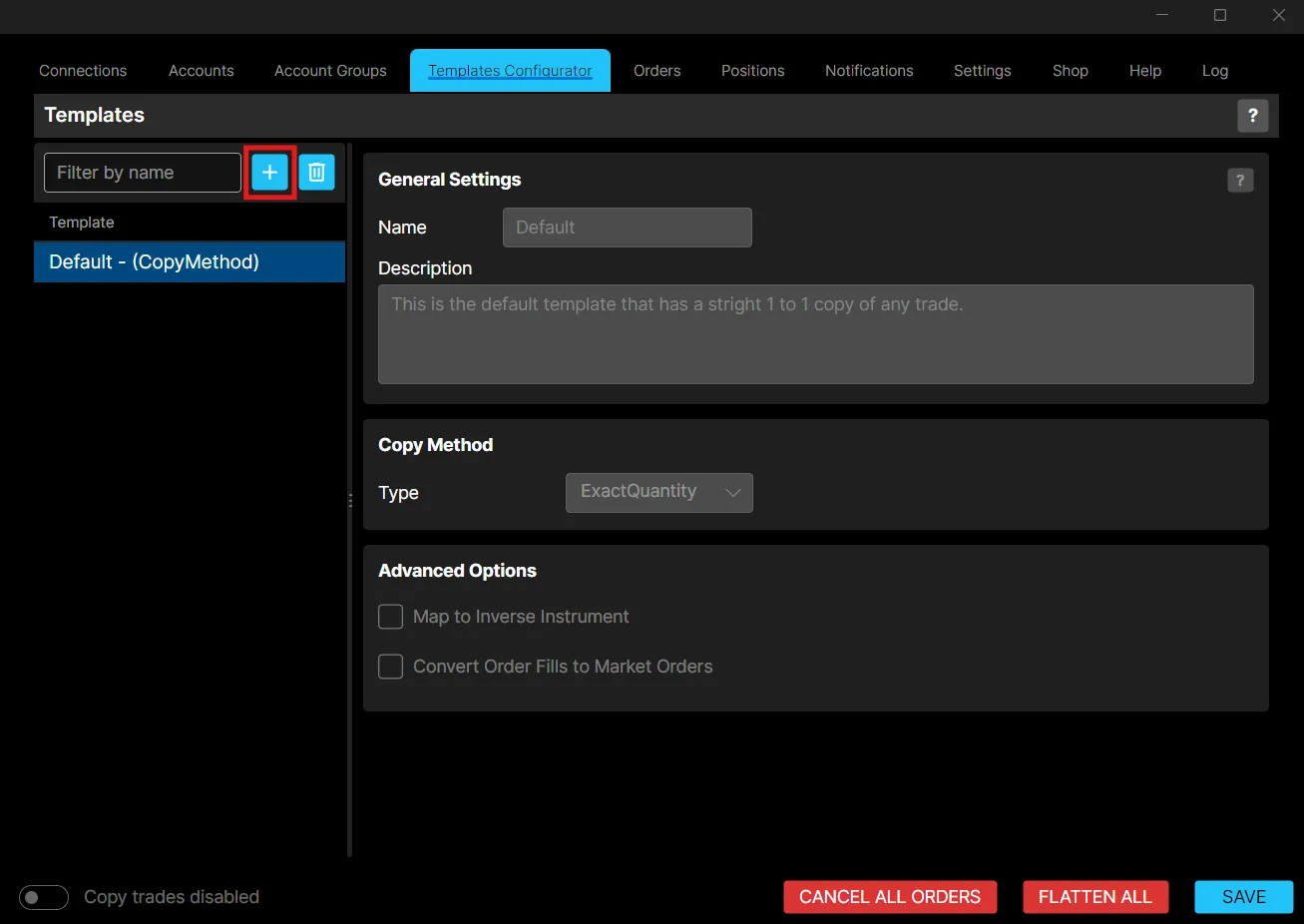Add a new template with plus icon
The height and width of the screenshot is (924, 1304).
point(269,173)
